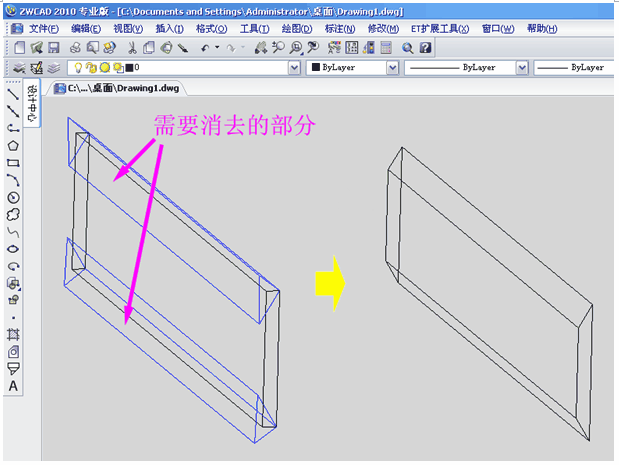
Task: Select the Polygon drawing tool
Action: 13,145
